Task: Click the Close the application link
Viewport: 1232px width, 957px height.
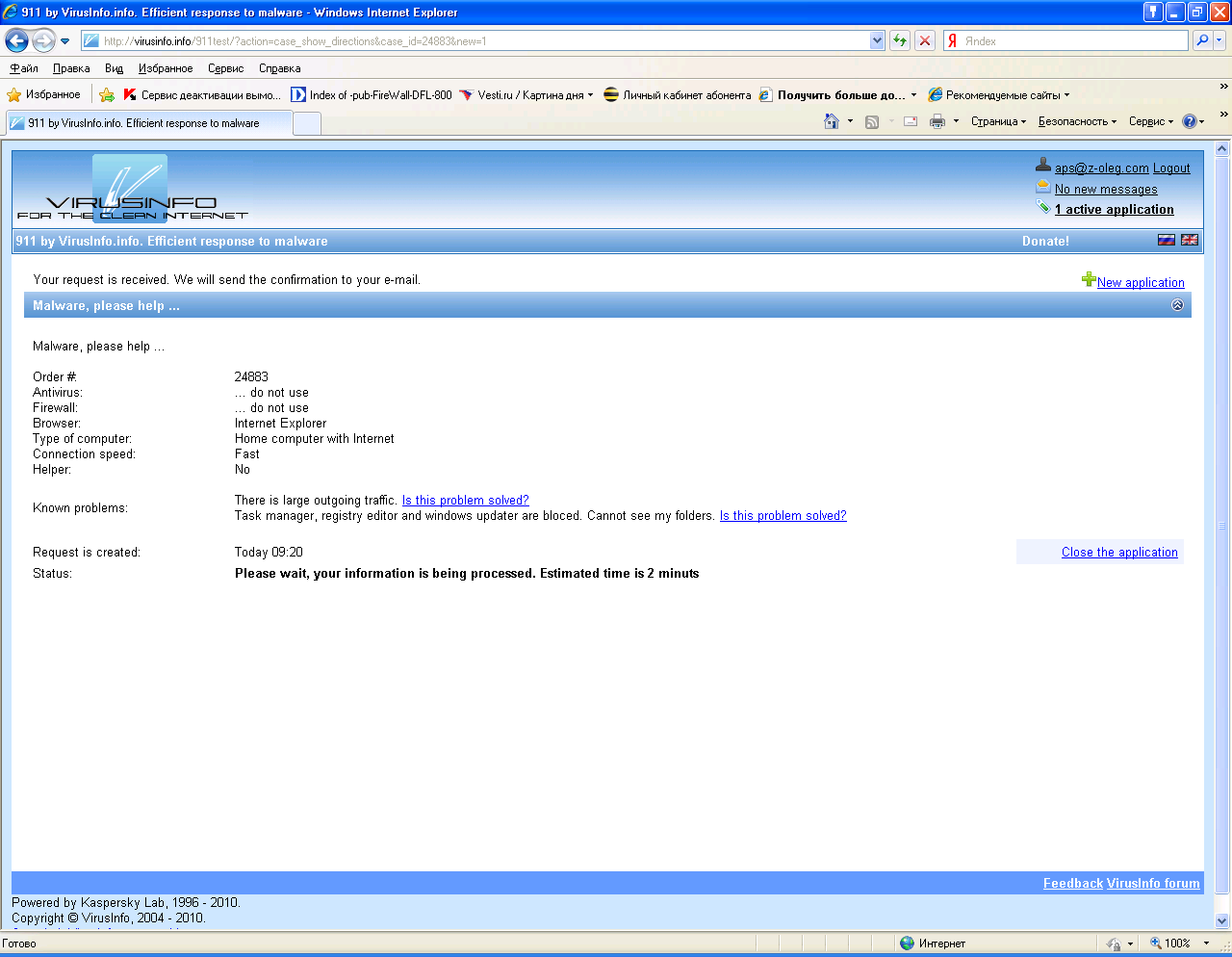Action: point(1119,552)
